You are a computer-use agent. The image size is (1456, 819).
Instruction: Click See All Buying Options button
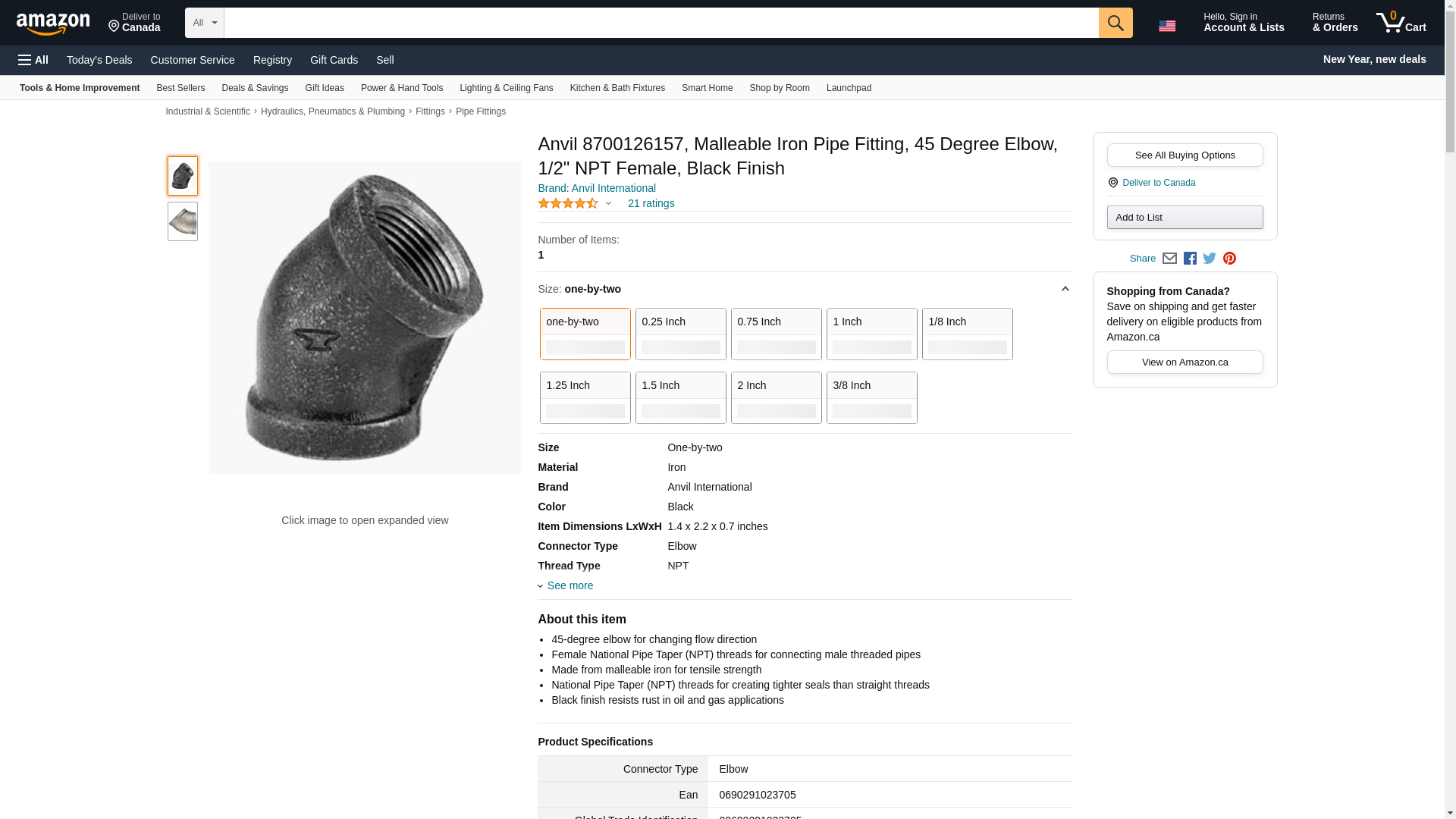coord(1185,155)
